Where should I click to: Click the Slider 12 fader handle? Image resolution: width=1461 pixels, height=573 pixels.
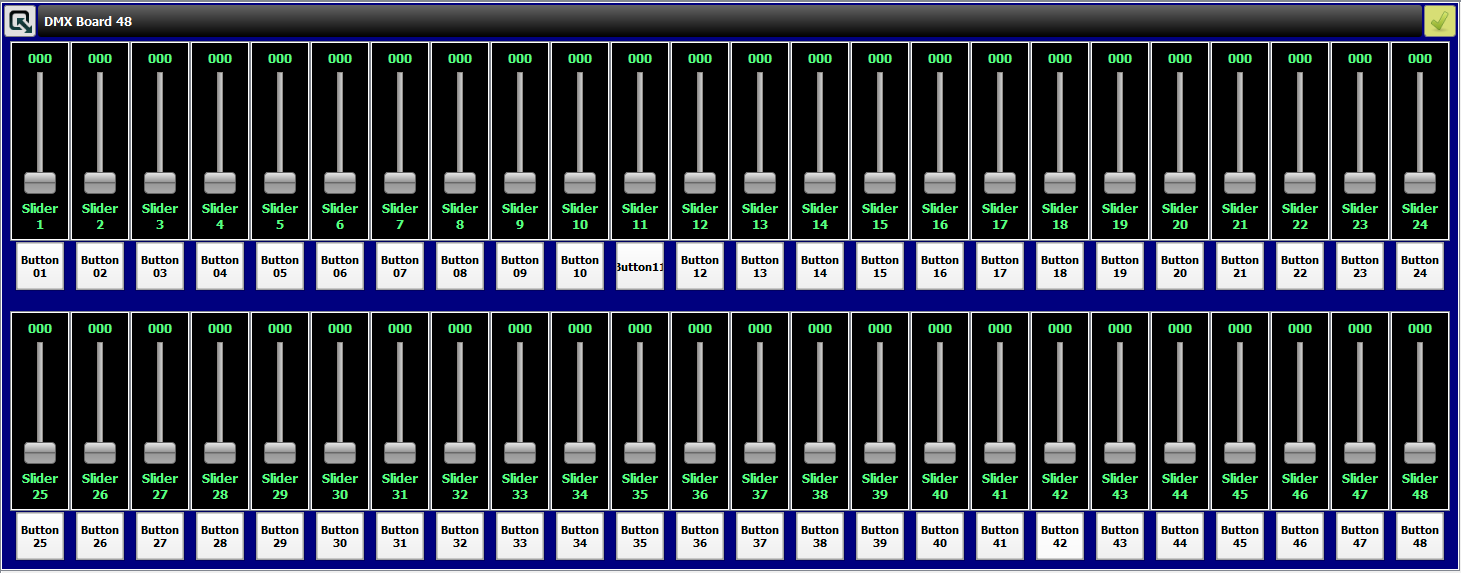pyautogui.click(x=700, y=183)
